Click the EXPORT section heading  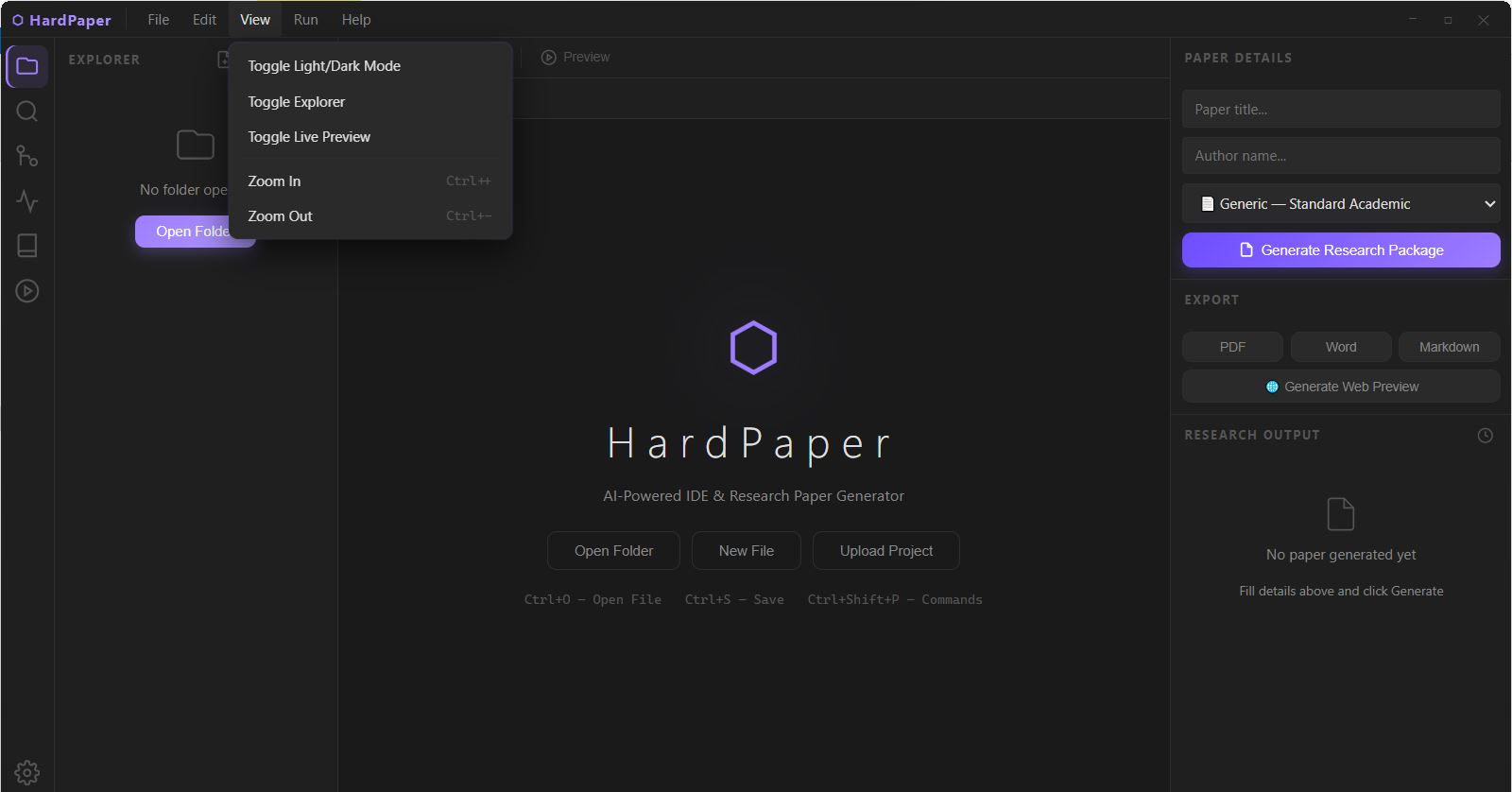pos(1211,300)
